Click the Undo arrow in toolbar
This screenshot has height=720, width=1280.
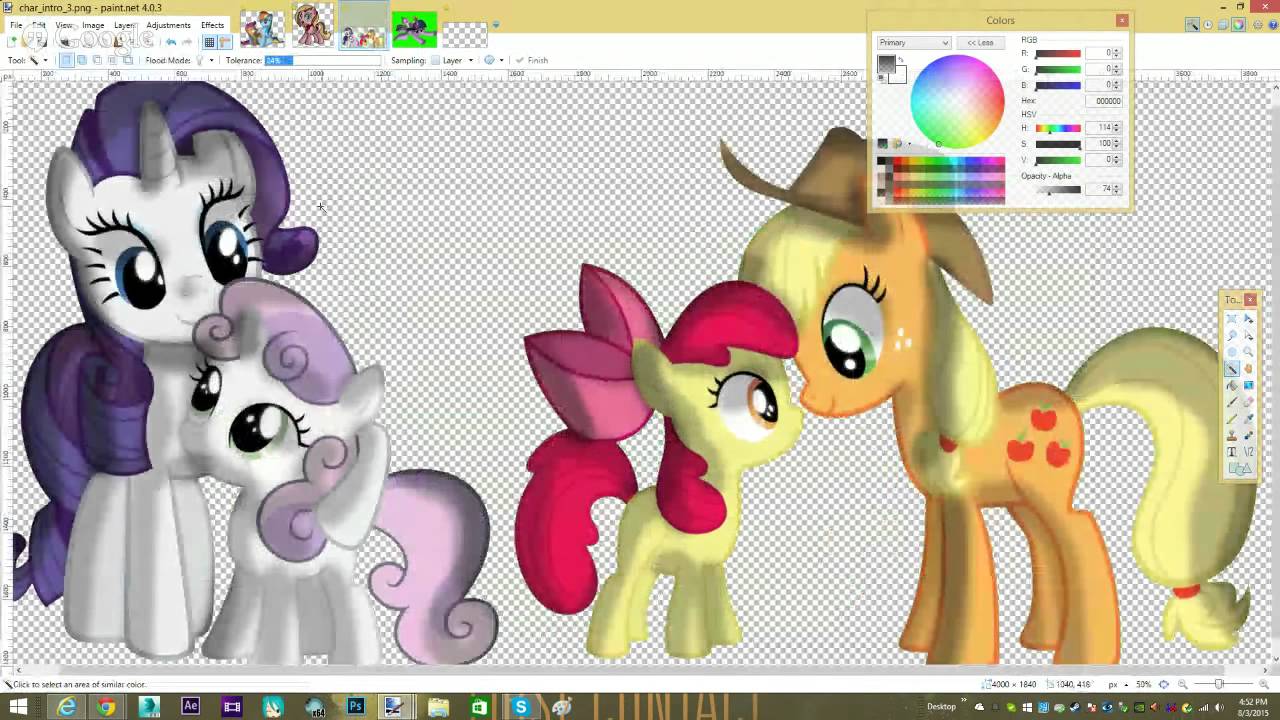[171, 42]
